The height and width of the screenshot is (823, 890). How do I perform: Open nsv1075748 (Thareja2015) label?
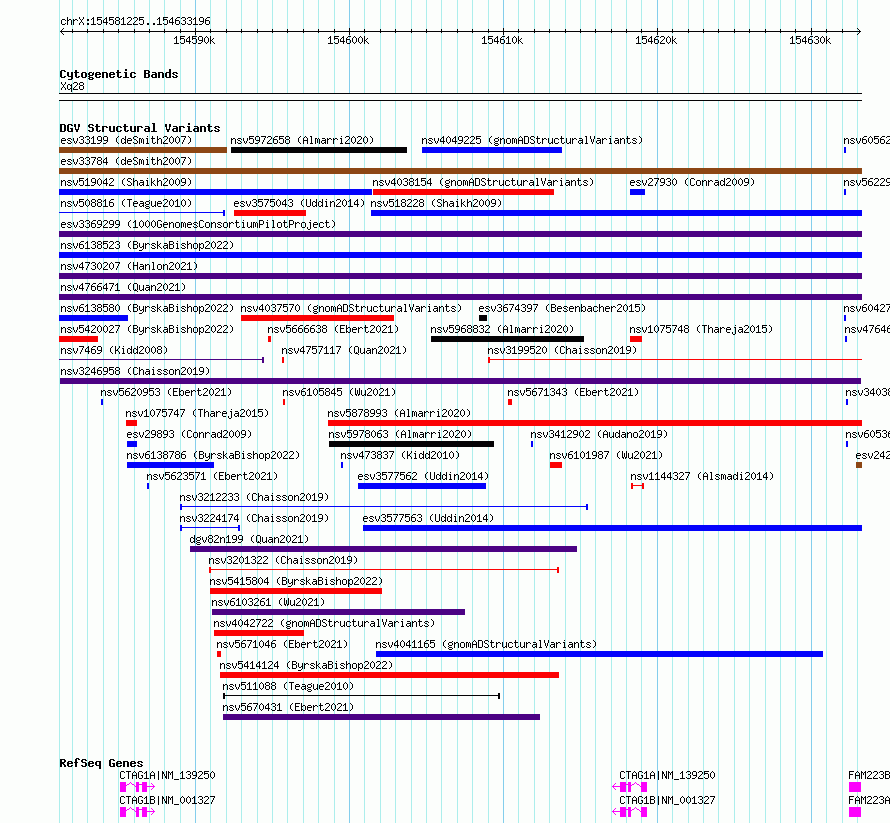tap(701, 329)
